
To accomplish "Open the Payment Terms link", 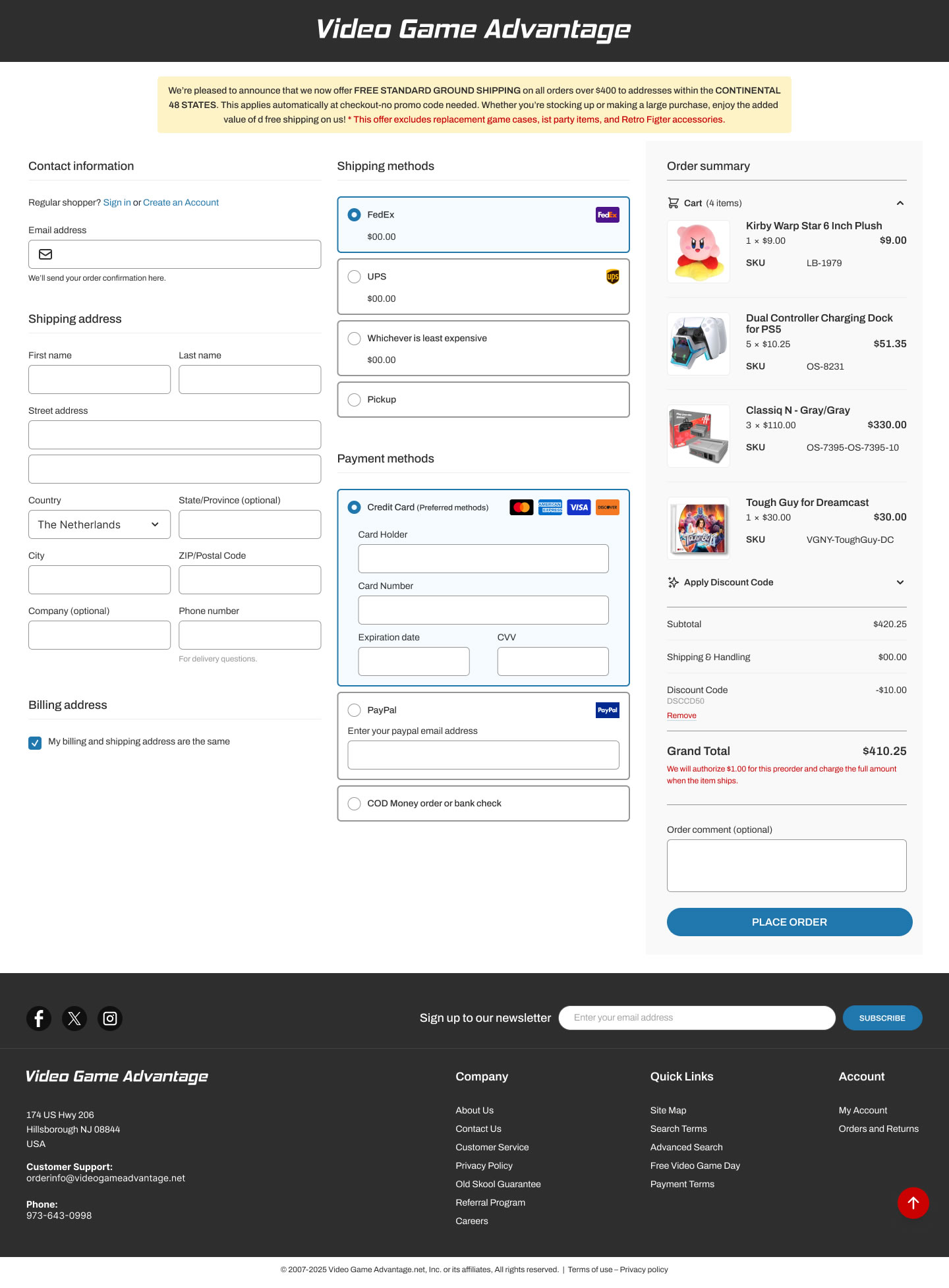I will point(682,1185).
